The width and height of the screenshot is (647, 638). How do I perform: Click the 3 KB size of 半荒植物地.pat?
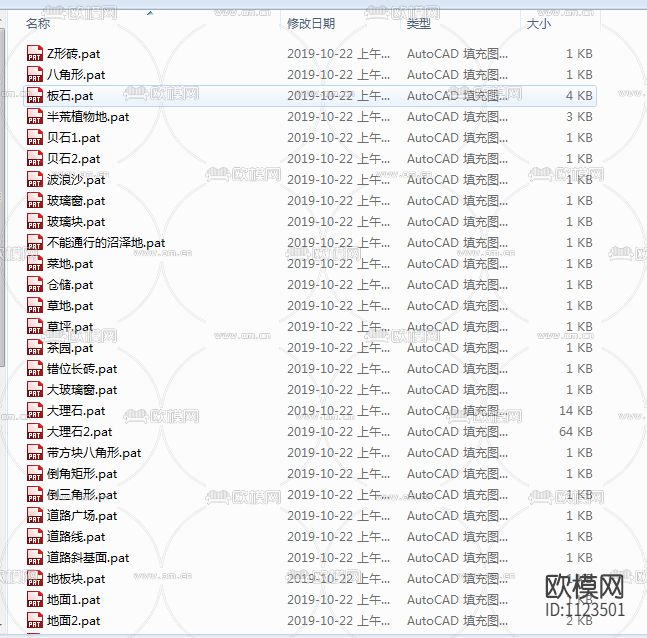(x=579, y=117)
